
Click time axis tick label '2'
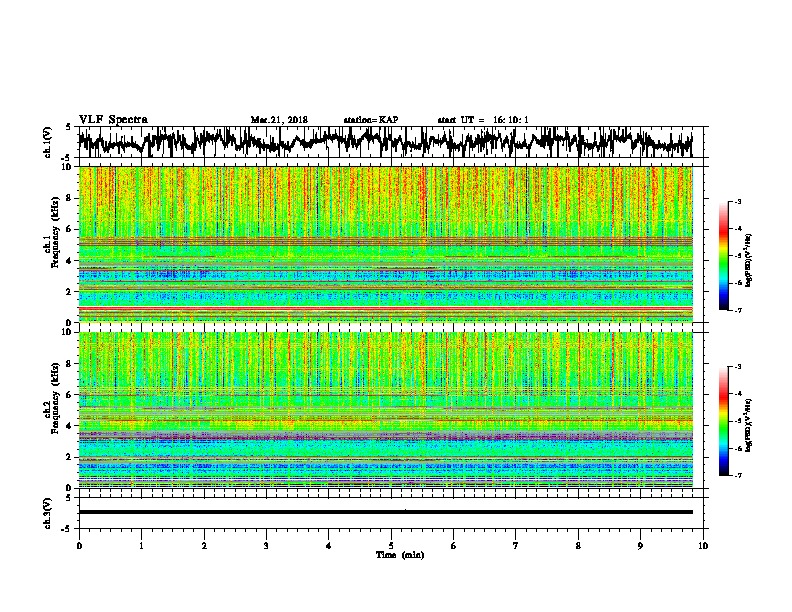pyautogui.click(x=204, y=546)
